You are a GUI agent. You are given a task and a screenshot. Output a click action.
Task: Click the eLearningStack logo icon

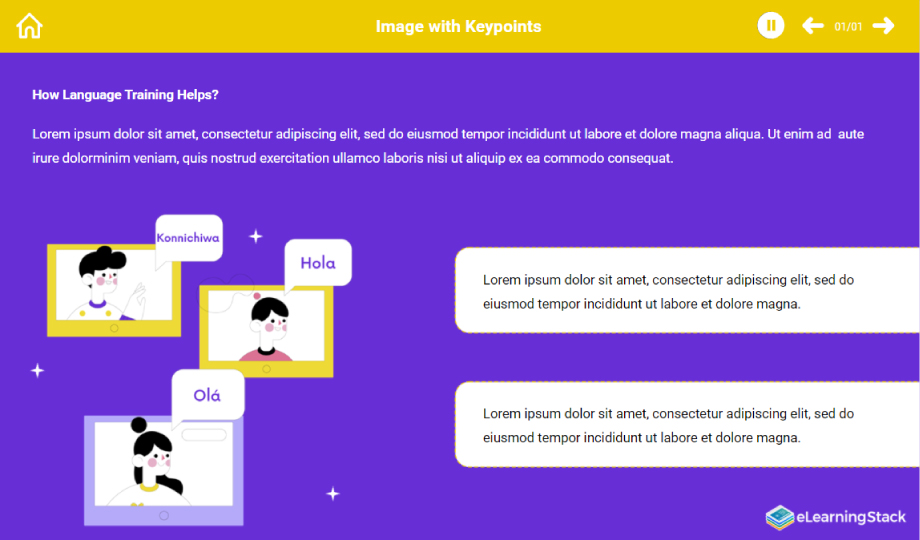pyautogui.click(x=779, y=517)
